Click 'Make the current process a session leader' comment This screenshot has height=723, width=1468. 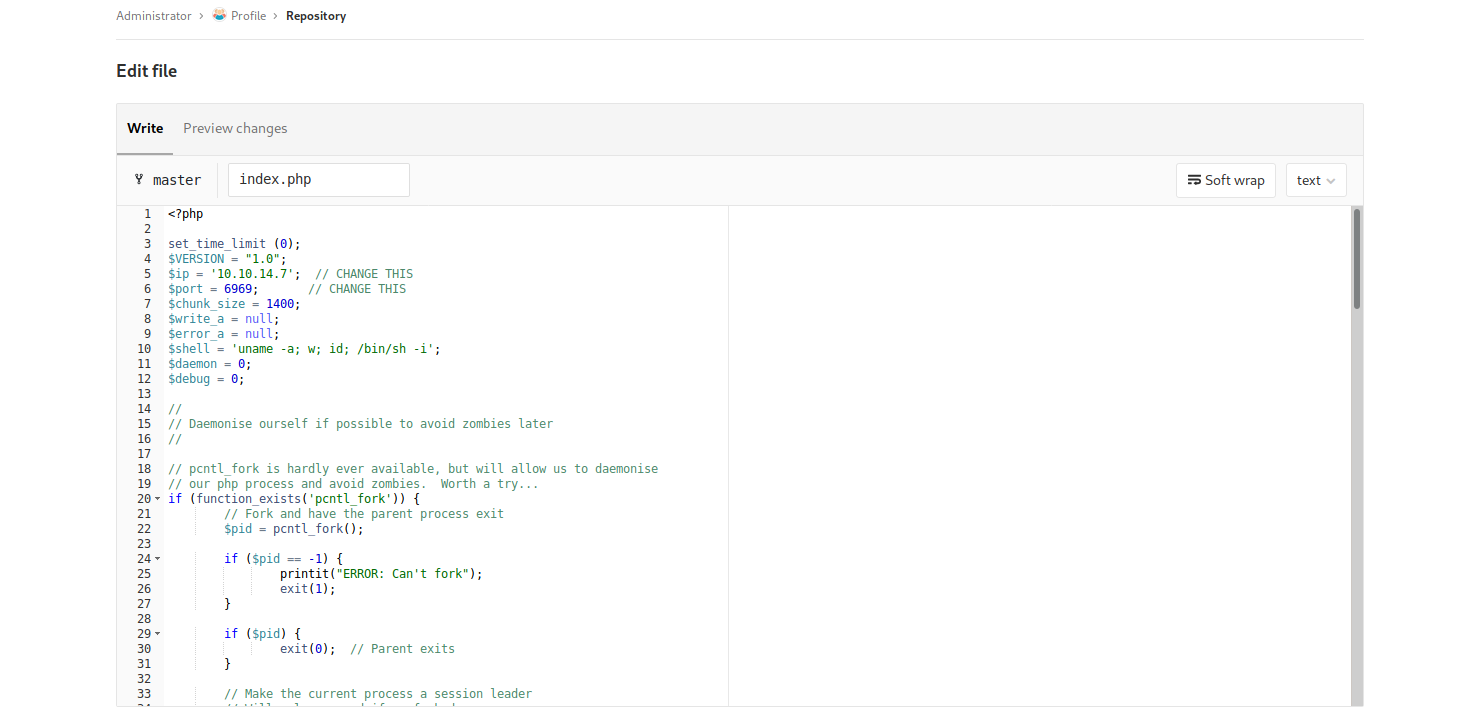click(378, 694)
